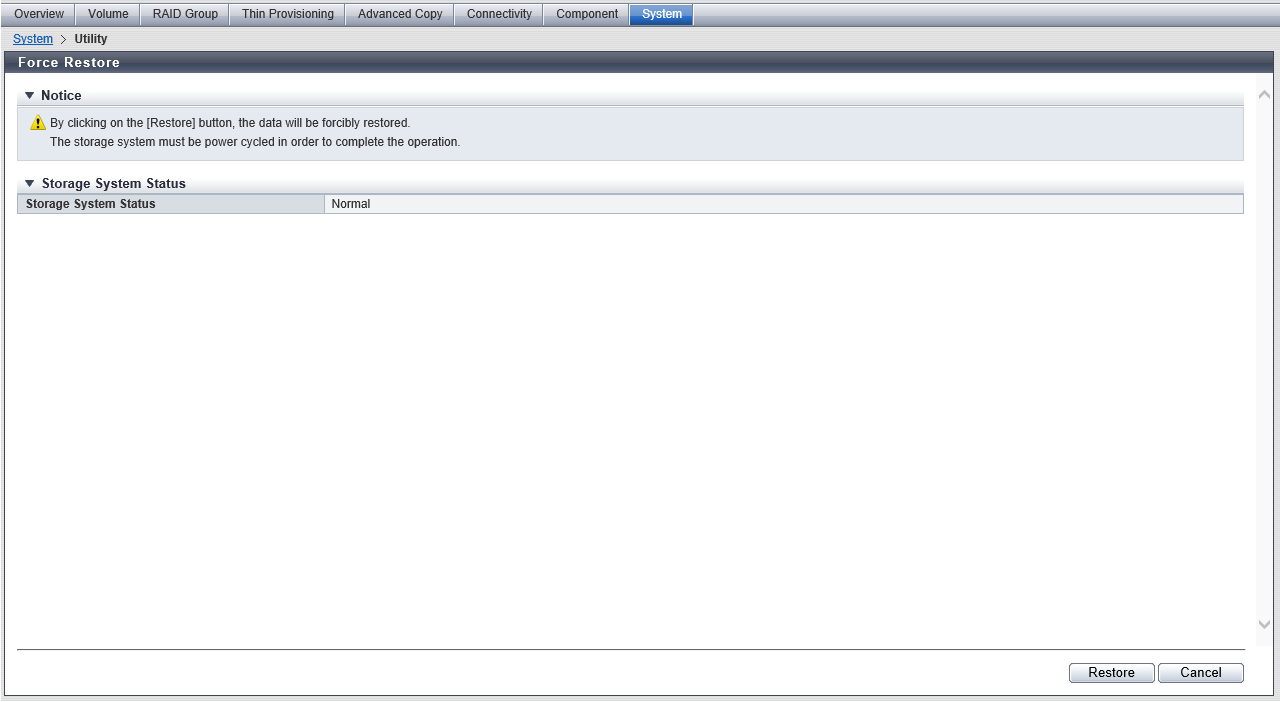Screen dimensions: 1280x702
Task: Click the scrollbar down arrow
Action: pos(1264,624)
